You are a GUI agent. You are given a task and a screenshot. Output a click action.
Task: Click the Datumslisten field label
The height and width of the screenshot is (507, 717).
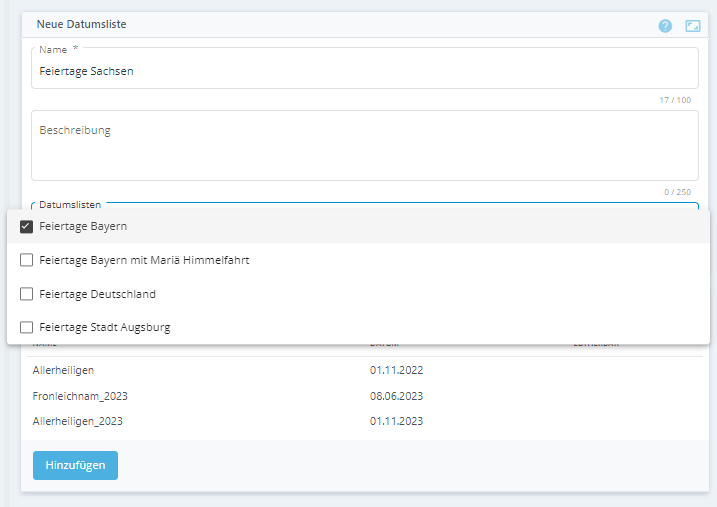click(x=70, y=204)
